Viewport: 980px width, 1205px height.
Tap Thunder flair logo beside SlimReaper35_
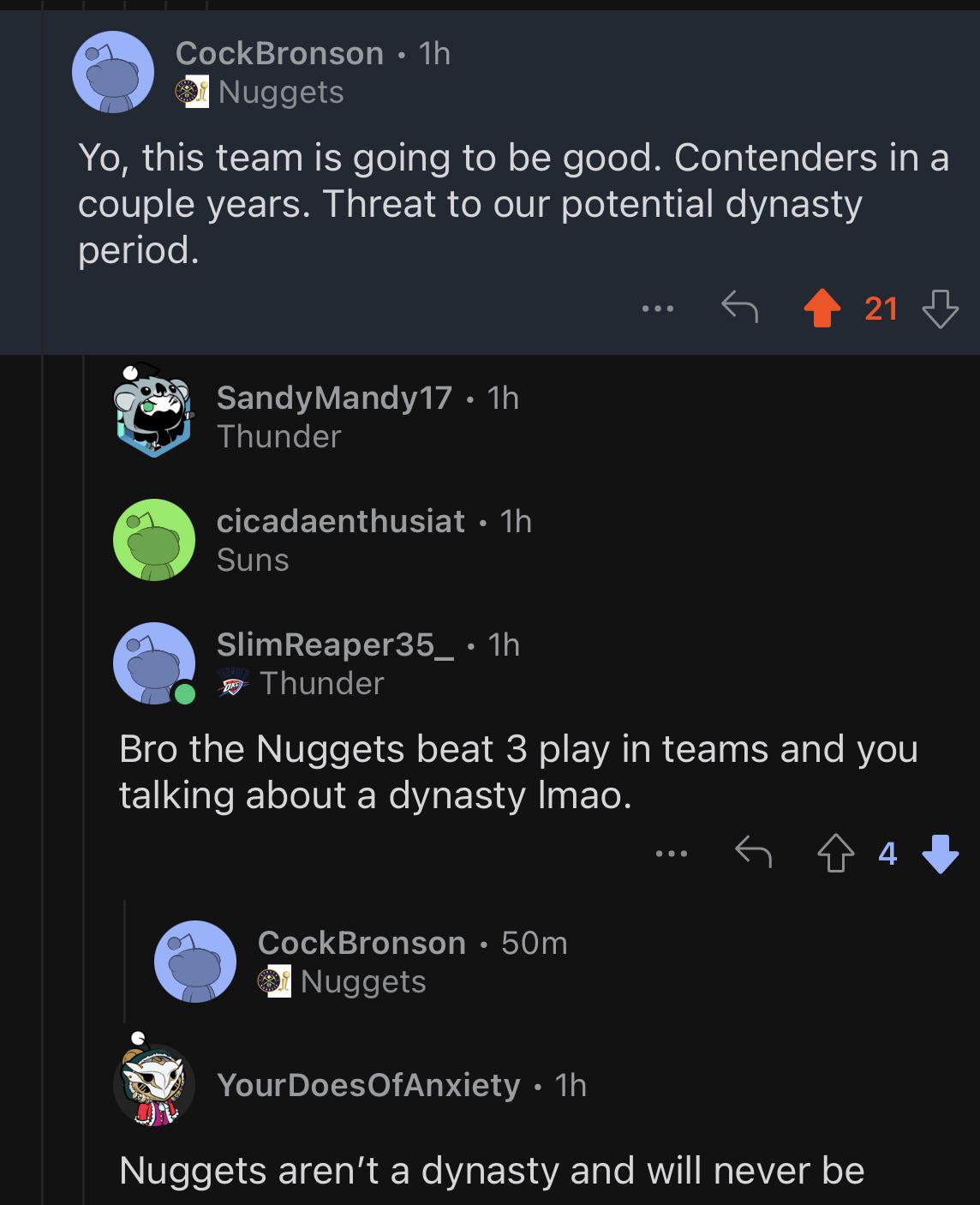point(233,683)
